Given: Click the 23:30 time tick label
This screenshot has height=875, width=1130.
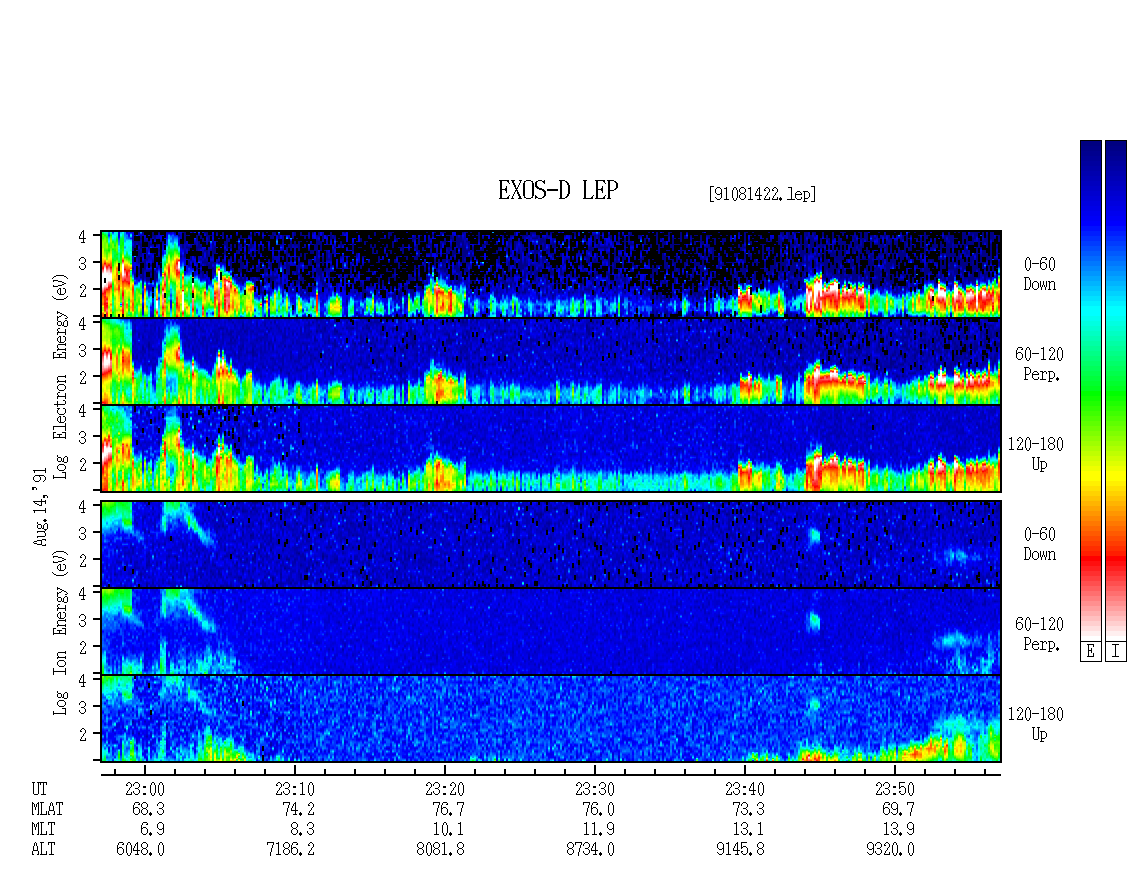Looking at the screenshot, I should 594,790.
